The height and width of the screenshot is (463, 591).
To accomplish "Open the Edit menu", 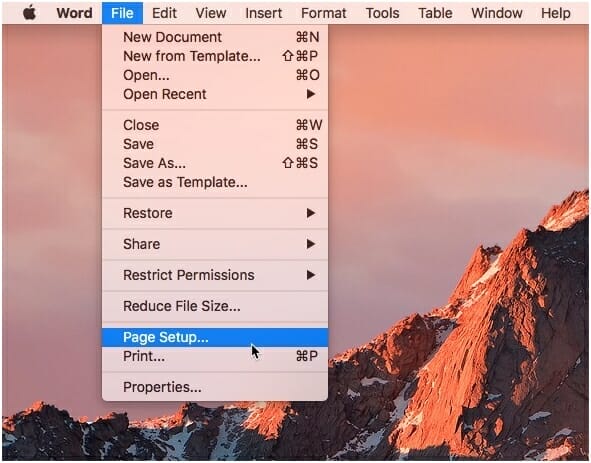I will pyautogui.click(x=164, y=13).
